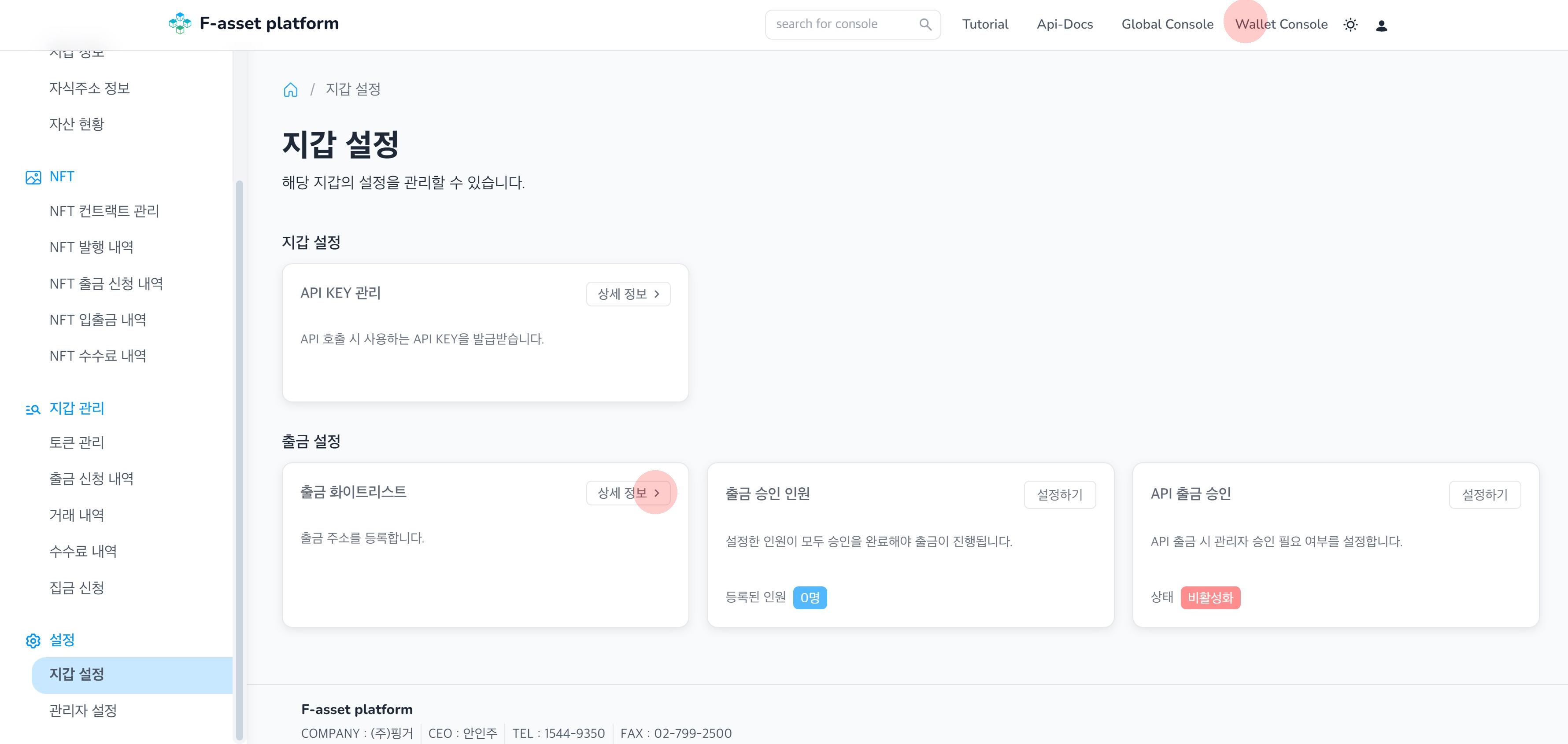Click the 지갑 설정 breadcrumb text
The width and height of the screenshot is (1568, 744).
(353, 89)
